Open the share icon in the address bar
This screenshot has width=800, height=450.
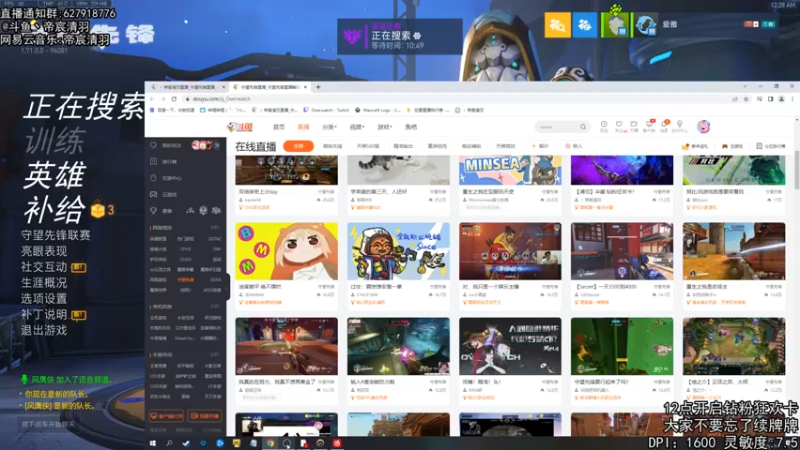tap(735, 99)
